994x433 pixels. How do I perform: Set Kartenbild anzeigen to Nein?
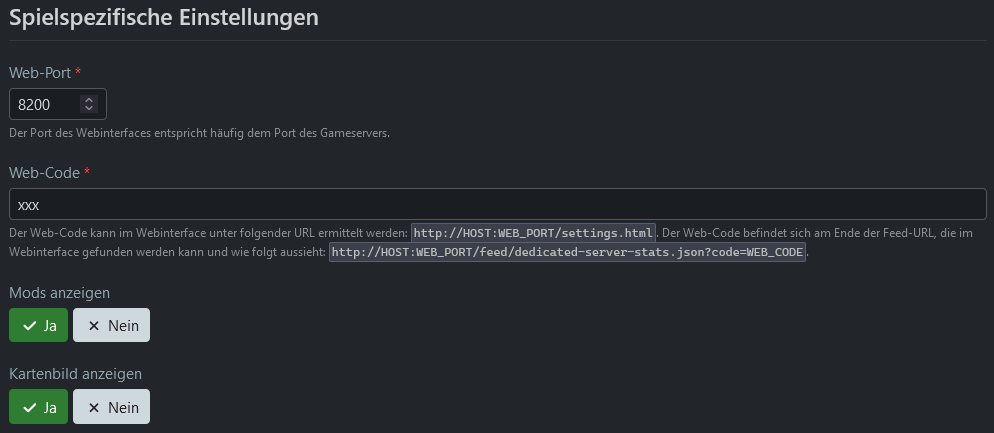click(111, 407)
